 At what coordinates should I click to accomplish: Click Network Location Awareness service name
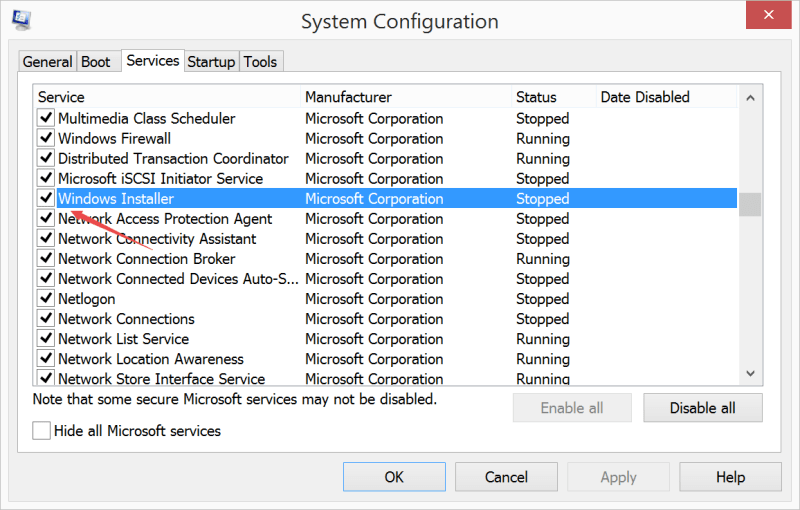click(x=151, y=359)
